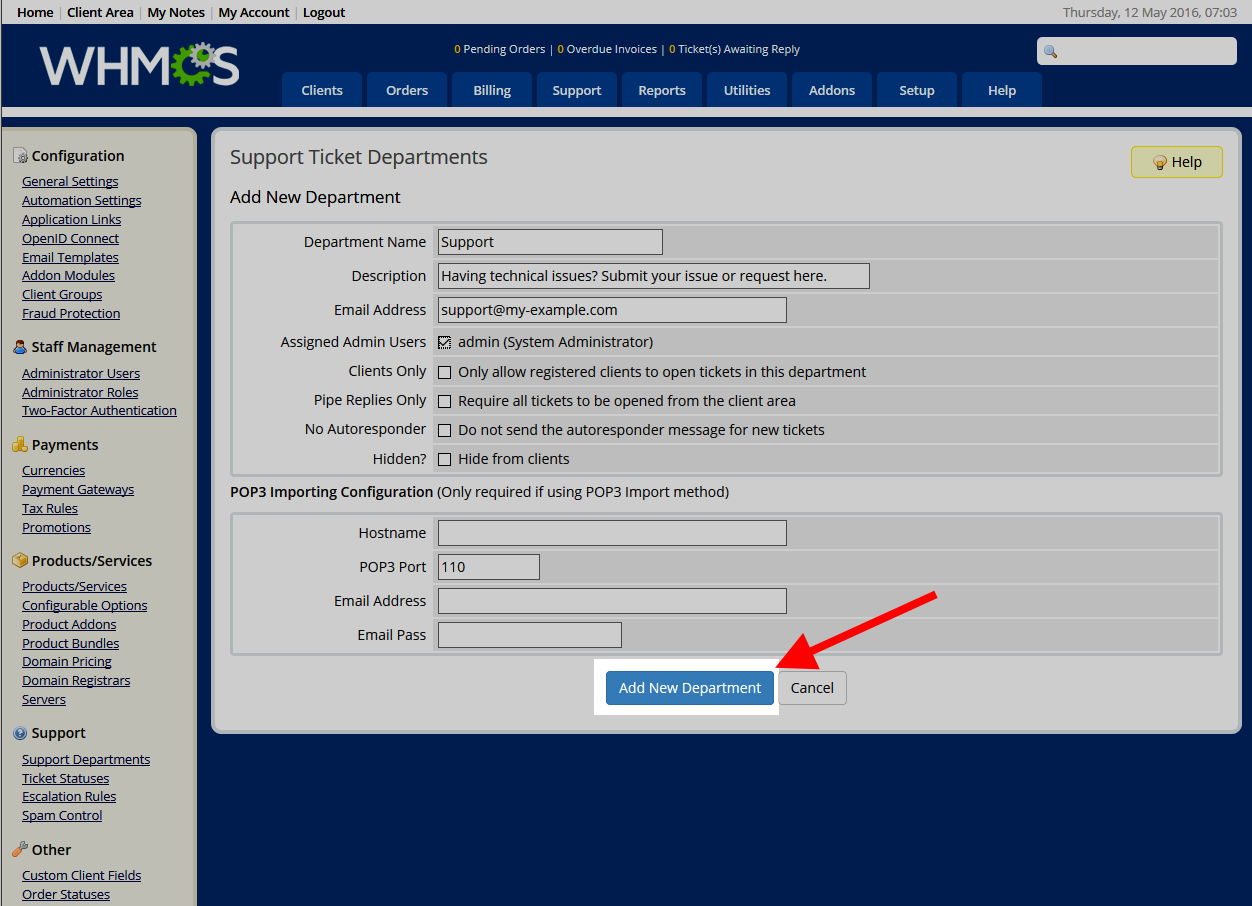The height and width of the screenshot is (906, 1252).
Task: Click the Overdue Invoices link
Action: click(607, 49)
